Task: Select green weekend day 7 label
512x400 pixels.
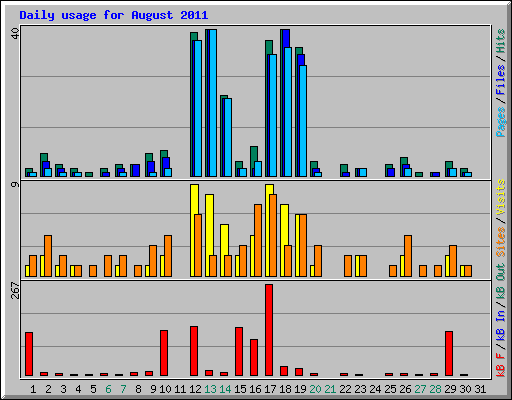Action: point(123,389)
